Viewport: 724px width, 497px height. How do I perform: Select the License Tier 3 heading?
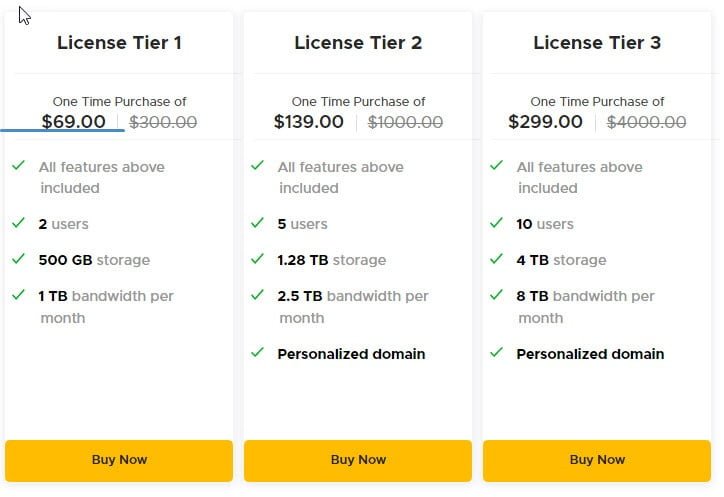click(597, 42)
